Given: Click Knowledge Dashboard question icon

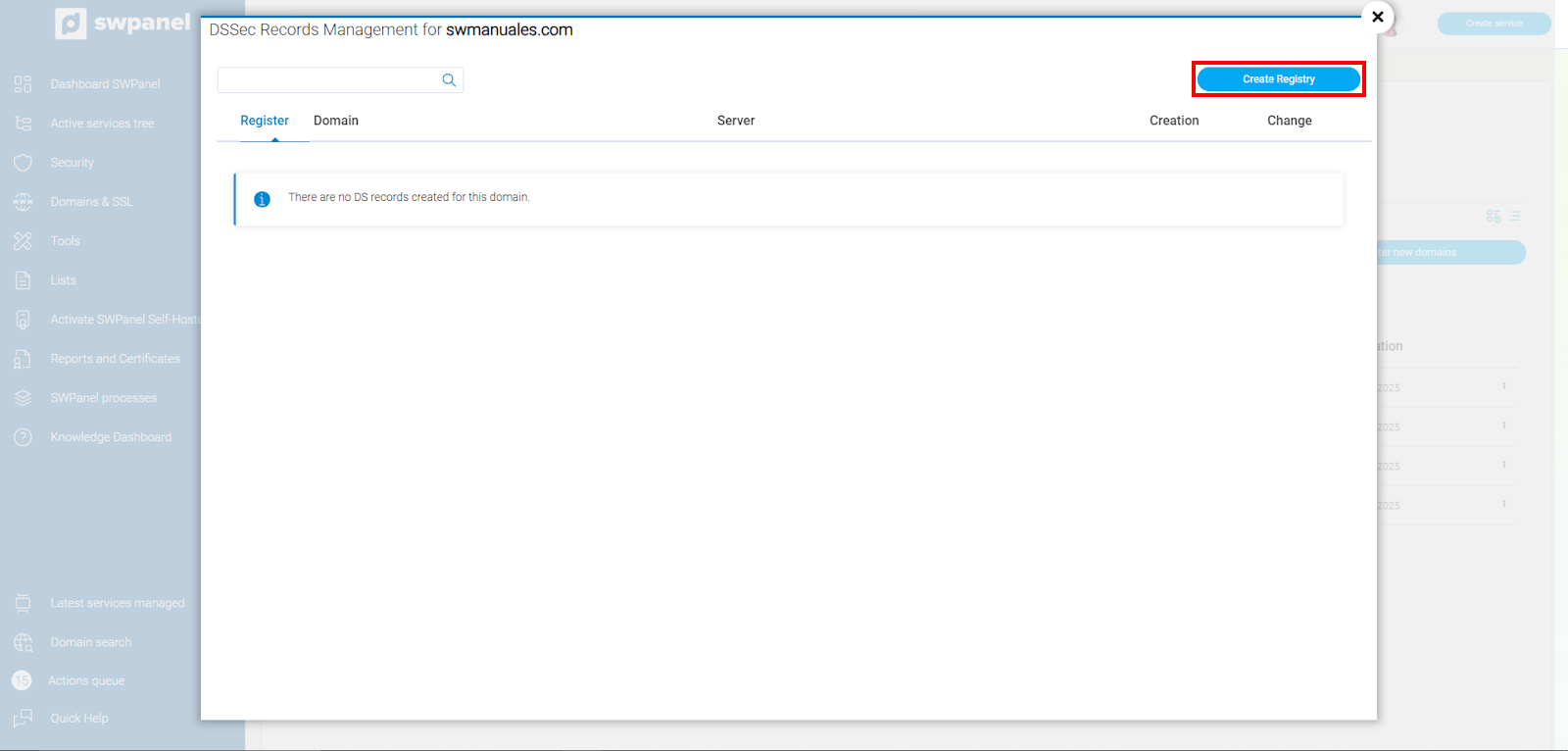Looking at the screenshot, I should coord(24,437).
